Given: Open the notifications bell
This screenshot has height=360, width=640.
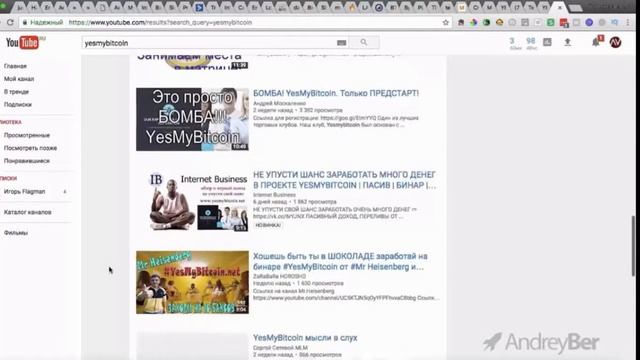Looking at the screenshot, I should 597,42.
